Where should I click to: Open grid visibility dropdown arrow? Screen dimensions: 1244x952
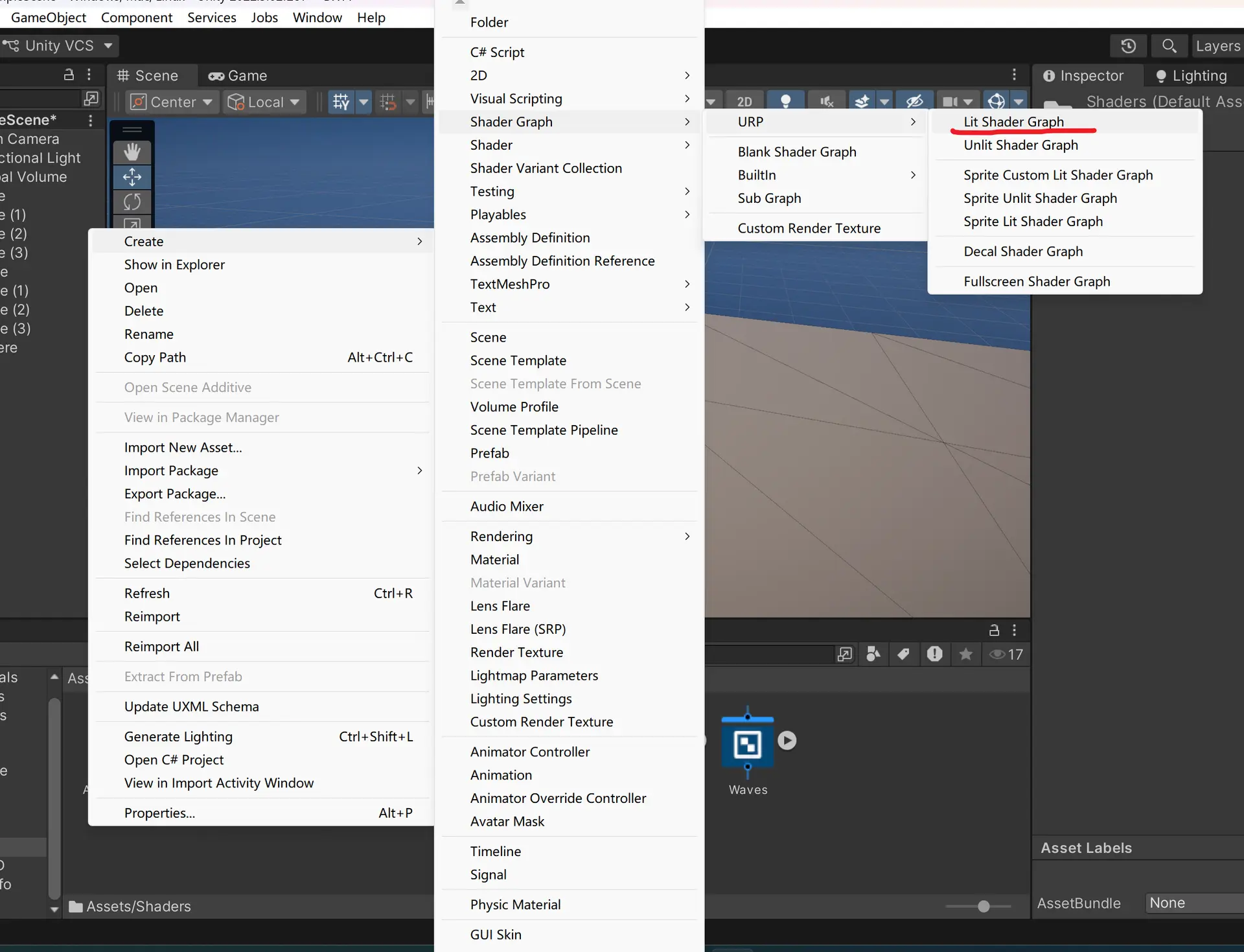click(363, 102)
